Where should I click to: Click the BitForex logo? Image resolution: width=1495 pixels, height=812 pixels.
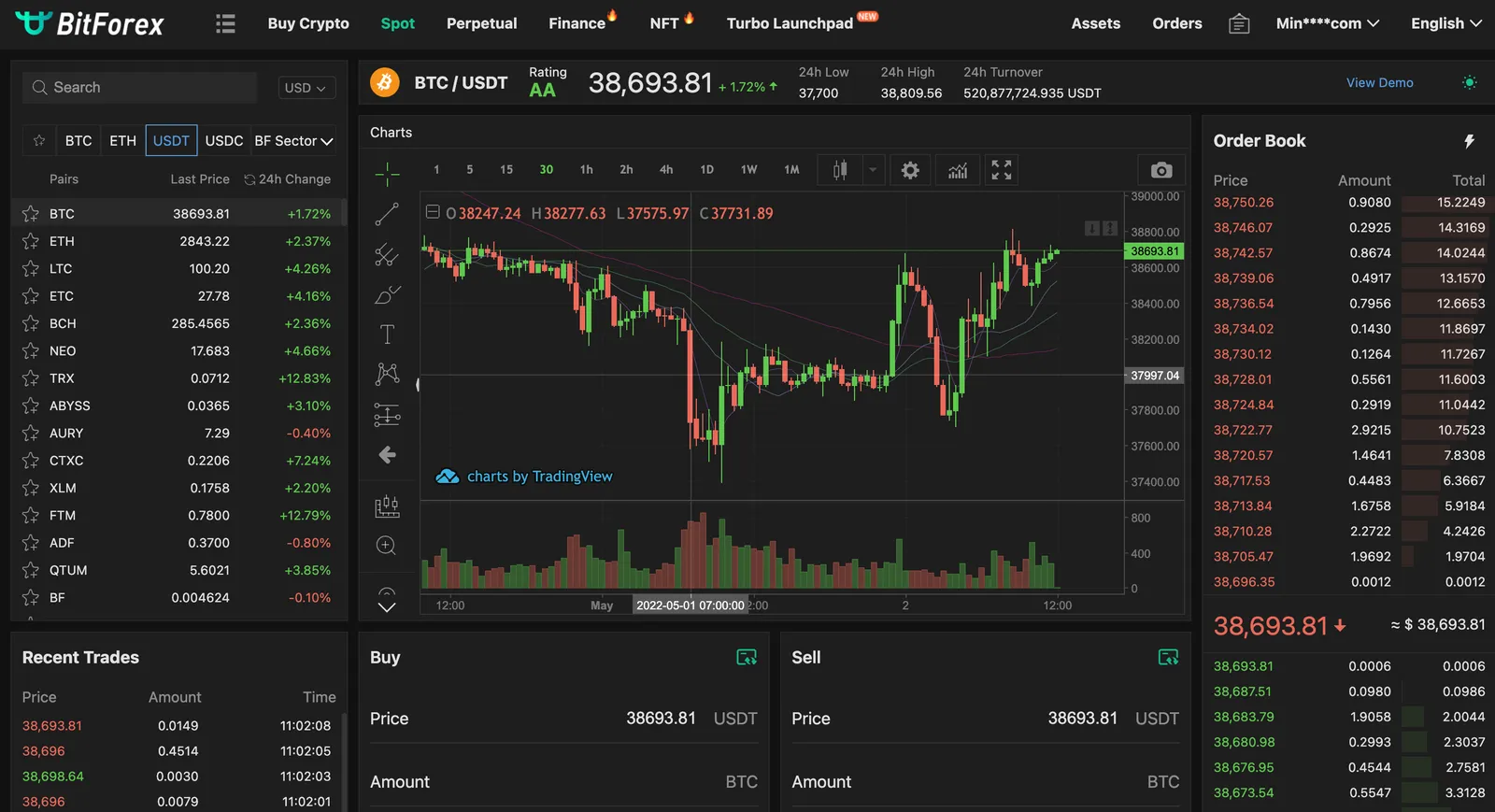pyautogui.click(x=90, y=23)
